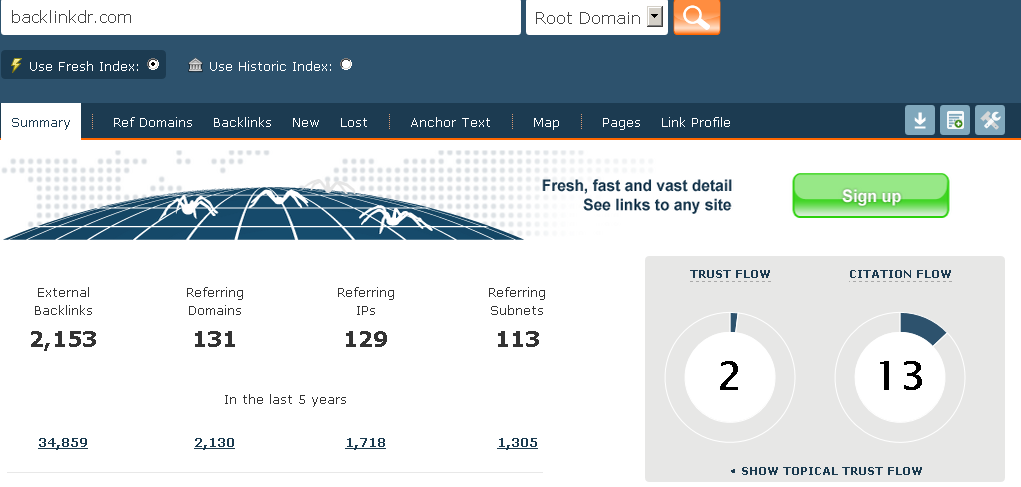
Task: Click the 'In the last 5 years' text
Action: tap(285, 399)
